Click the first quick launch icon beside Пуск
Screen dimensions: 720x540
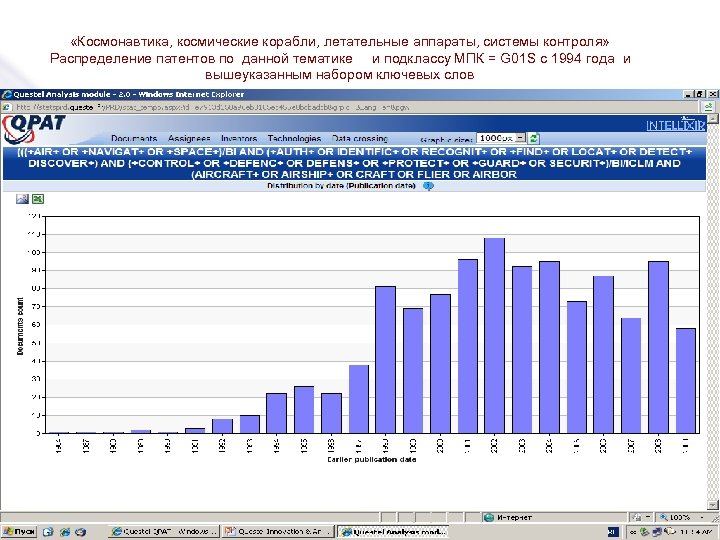(48, 532)
